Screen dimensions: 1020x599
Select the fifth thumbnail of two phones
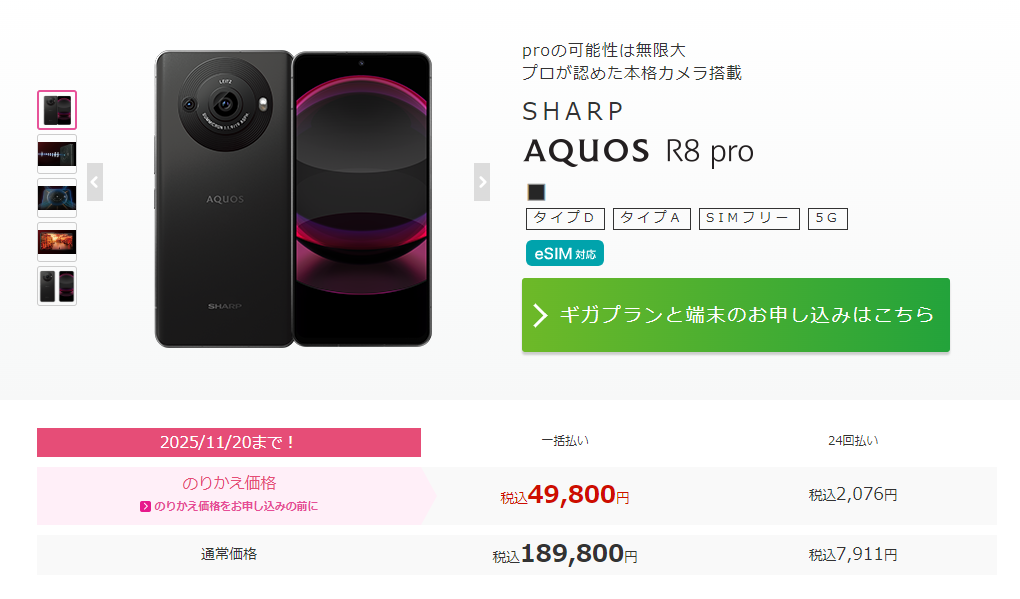pyautogui.click(x=57, y=286)
